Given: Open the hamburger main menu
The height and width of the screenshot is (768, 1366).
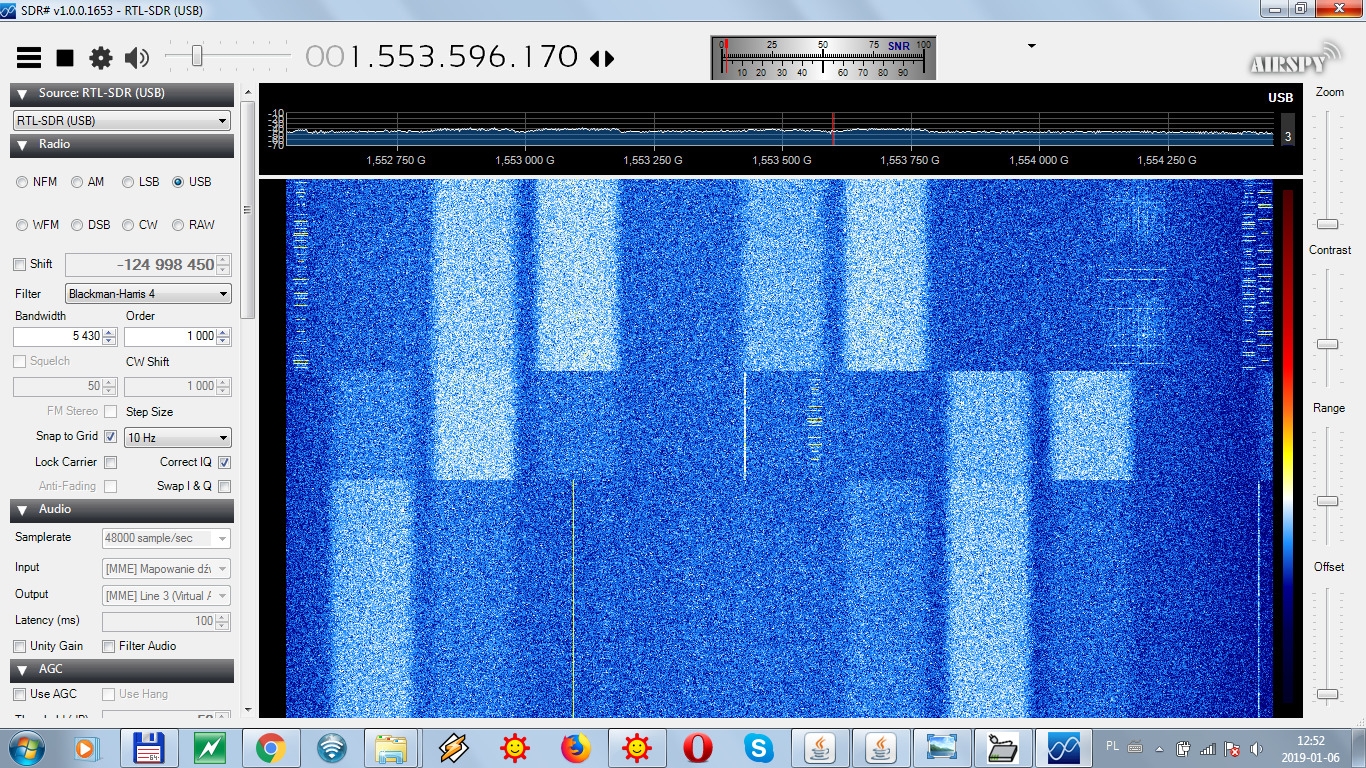Looking at the screenshot, I should click(29, 58).
